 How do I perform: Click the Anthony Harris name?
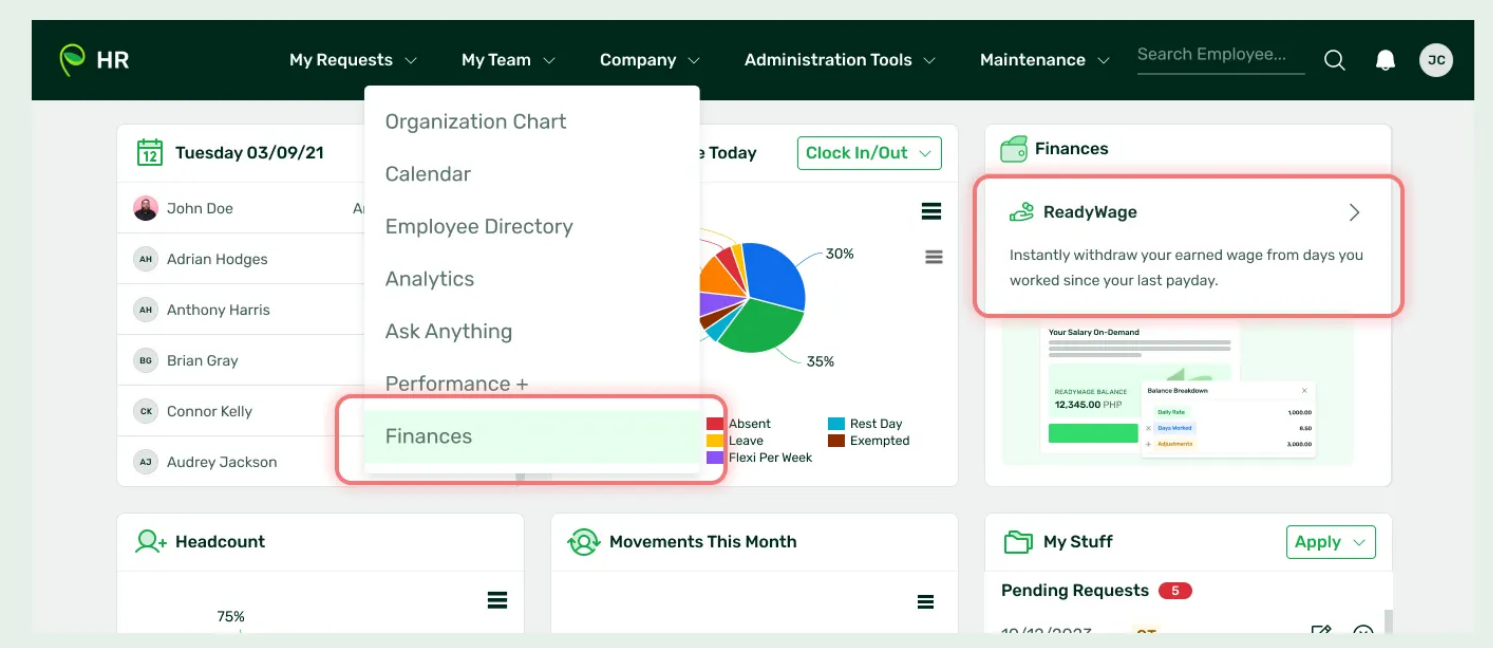219,310
